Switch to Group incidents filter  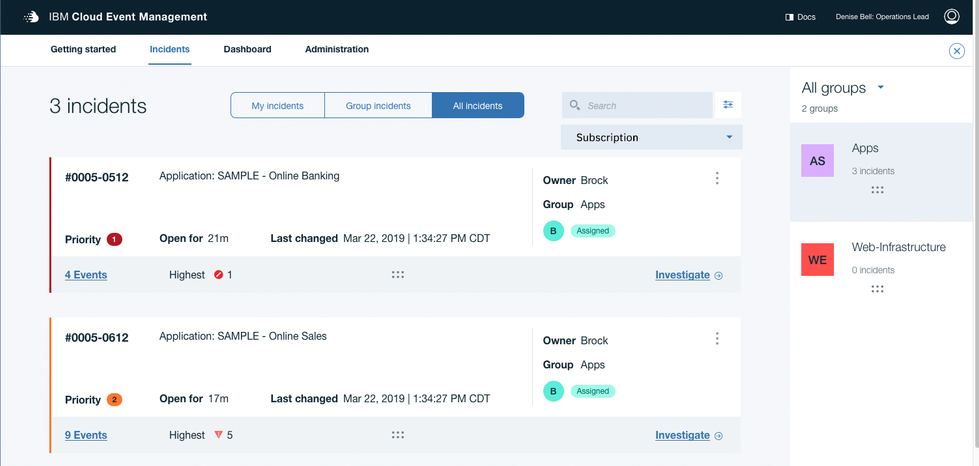(378, 106)
